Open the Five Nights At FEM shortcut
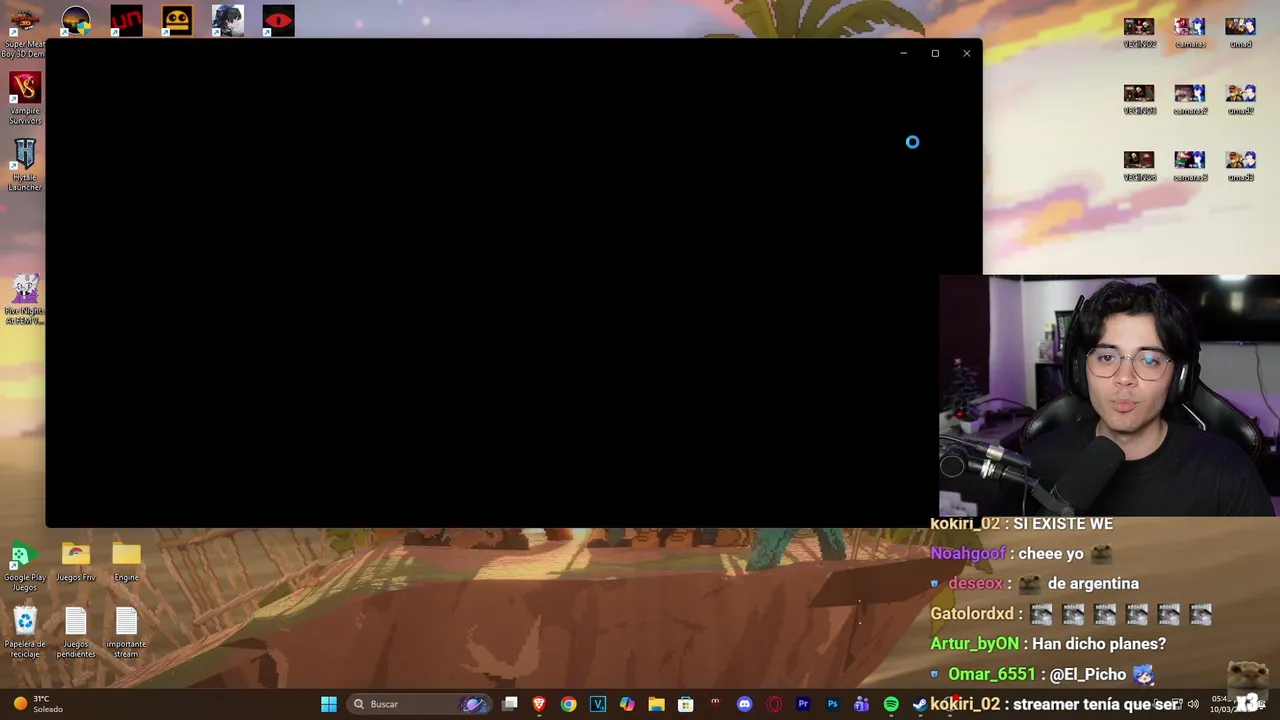 [25, 299]
